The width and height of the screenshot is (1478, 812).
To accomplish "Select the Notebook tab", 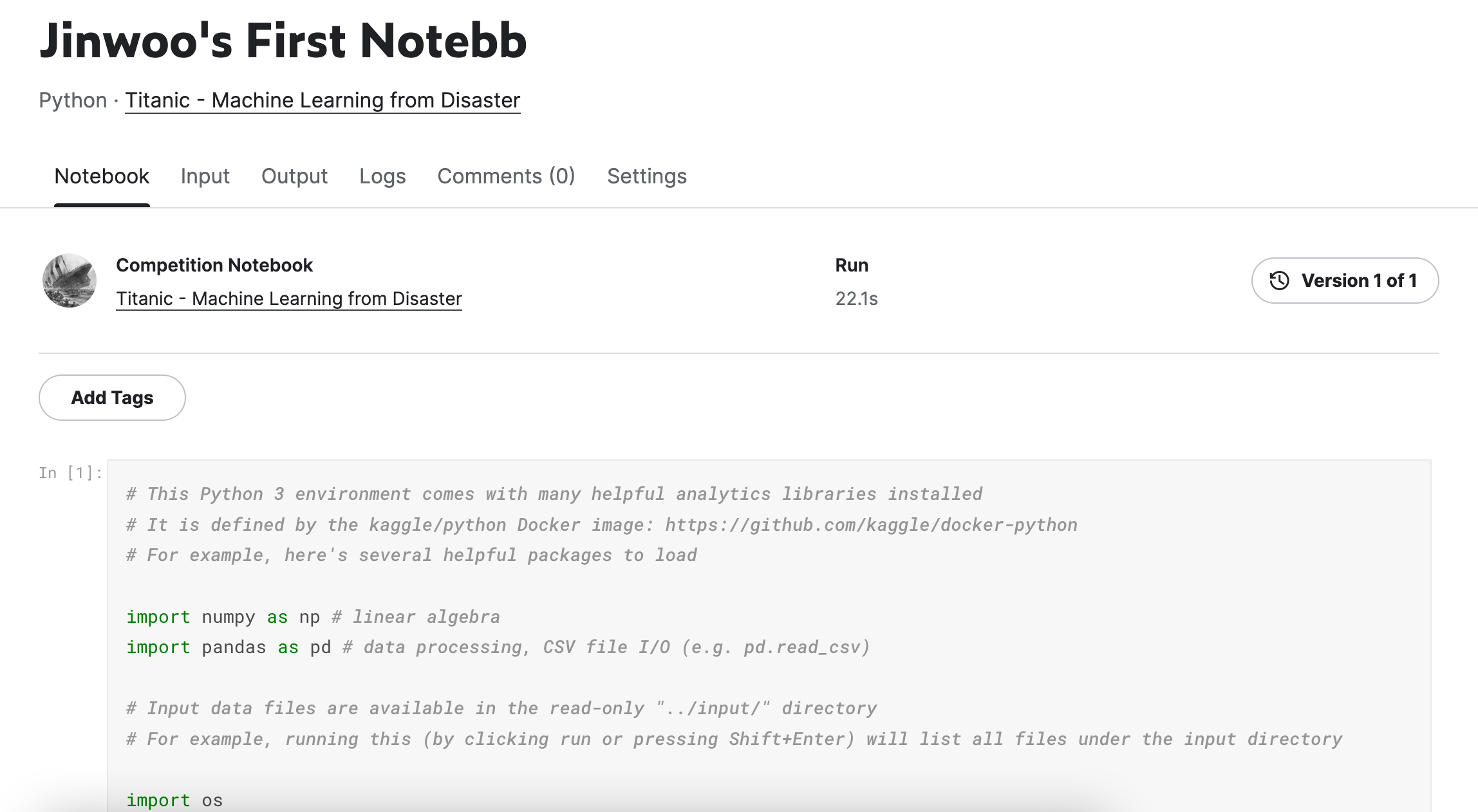I will click(102, 176).
